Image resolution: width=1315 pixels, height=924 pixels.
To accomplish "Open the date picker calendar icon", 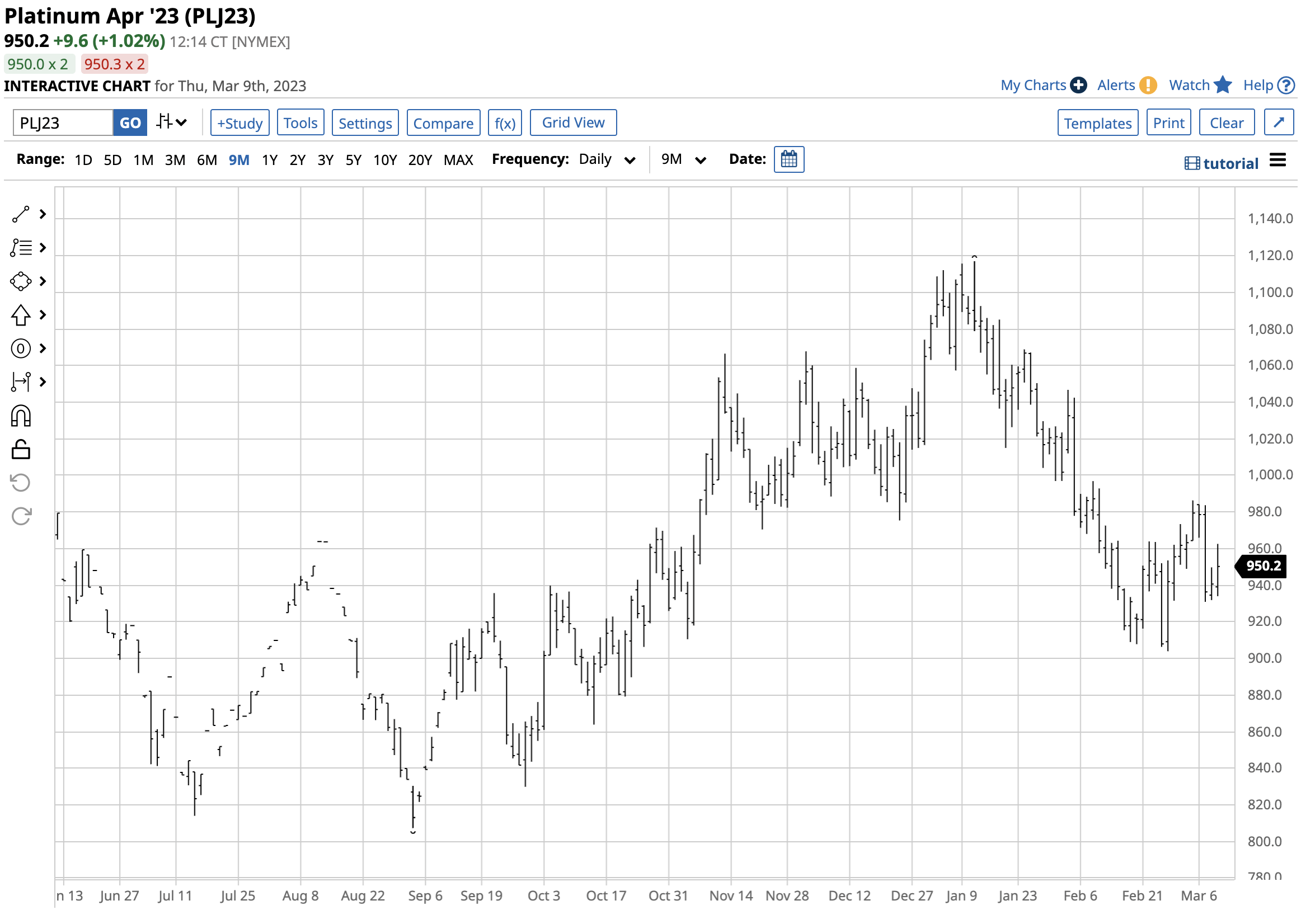I will coord(789,160).
